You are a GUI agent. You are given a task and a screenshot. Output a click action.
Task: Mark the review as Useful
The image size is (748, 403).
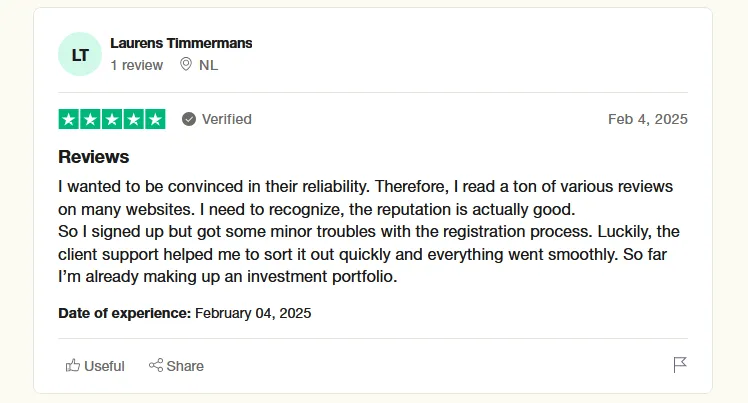[x=96, y=365]
